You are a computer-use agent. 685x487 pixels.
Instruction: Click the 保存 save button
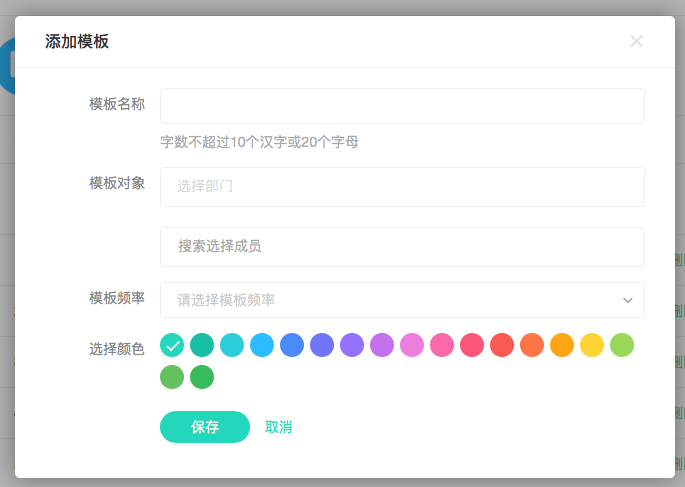coord(205,427)
